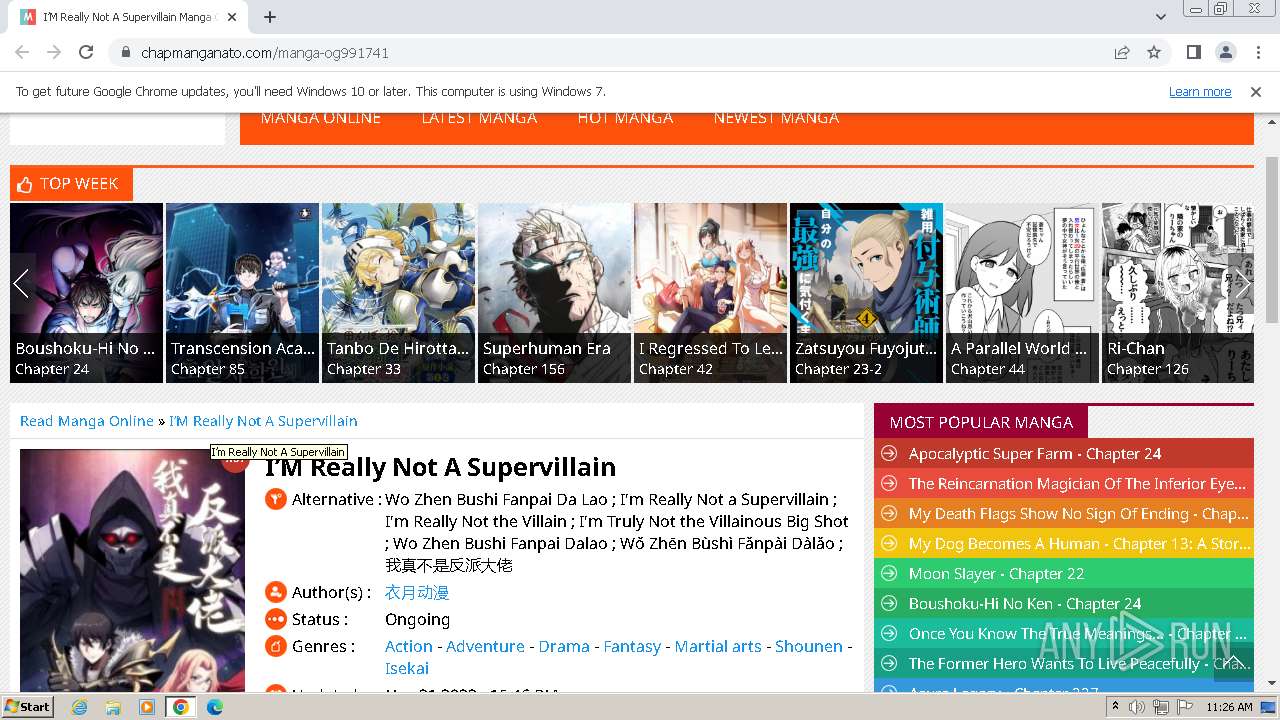The image size is (1280, 720).
Task: Open Boushoku-Hi No Ken thumbnail
Action: pyautogui.click(x=86, y=293)
